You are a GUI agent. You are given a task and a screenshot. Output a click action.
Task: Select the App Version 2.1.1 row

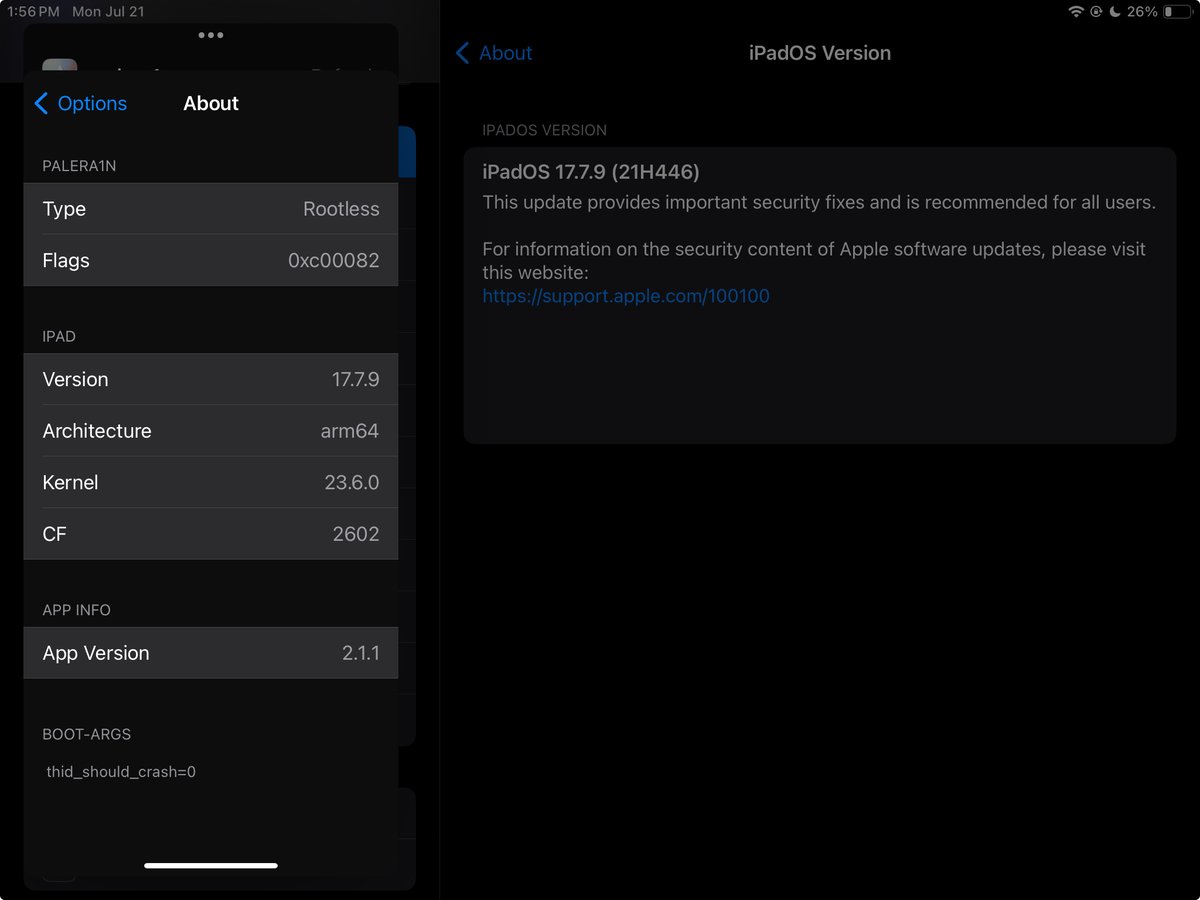click(x=211, y=653)
